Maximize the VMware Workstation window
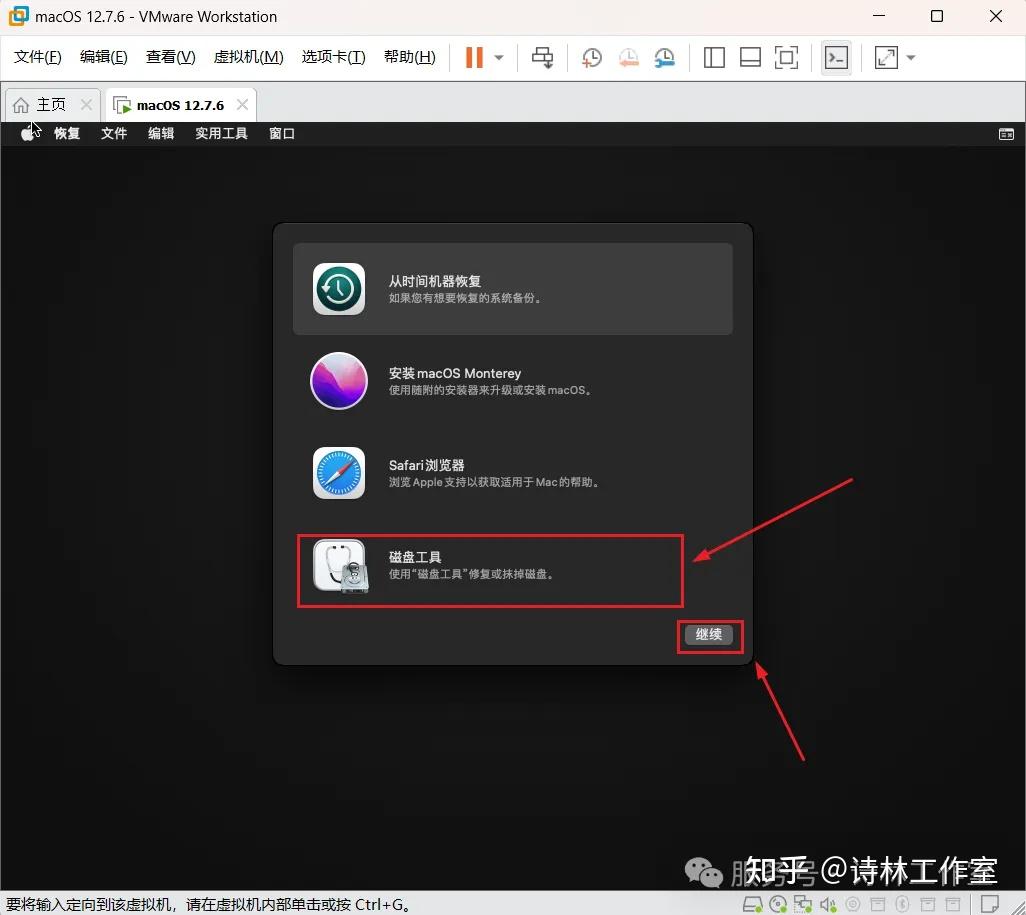This screenshot has width=1026, height=915. pyautogui.click(x=937, y=16)
